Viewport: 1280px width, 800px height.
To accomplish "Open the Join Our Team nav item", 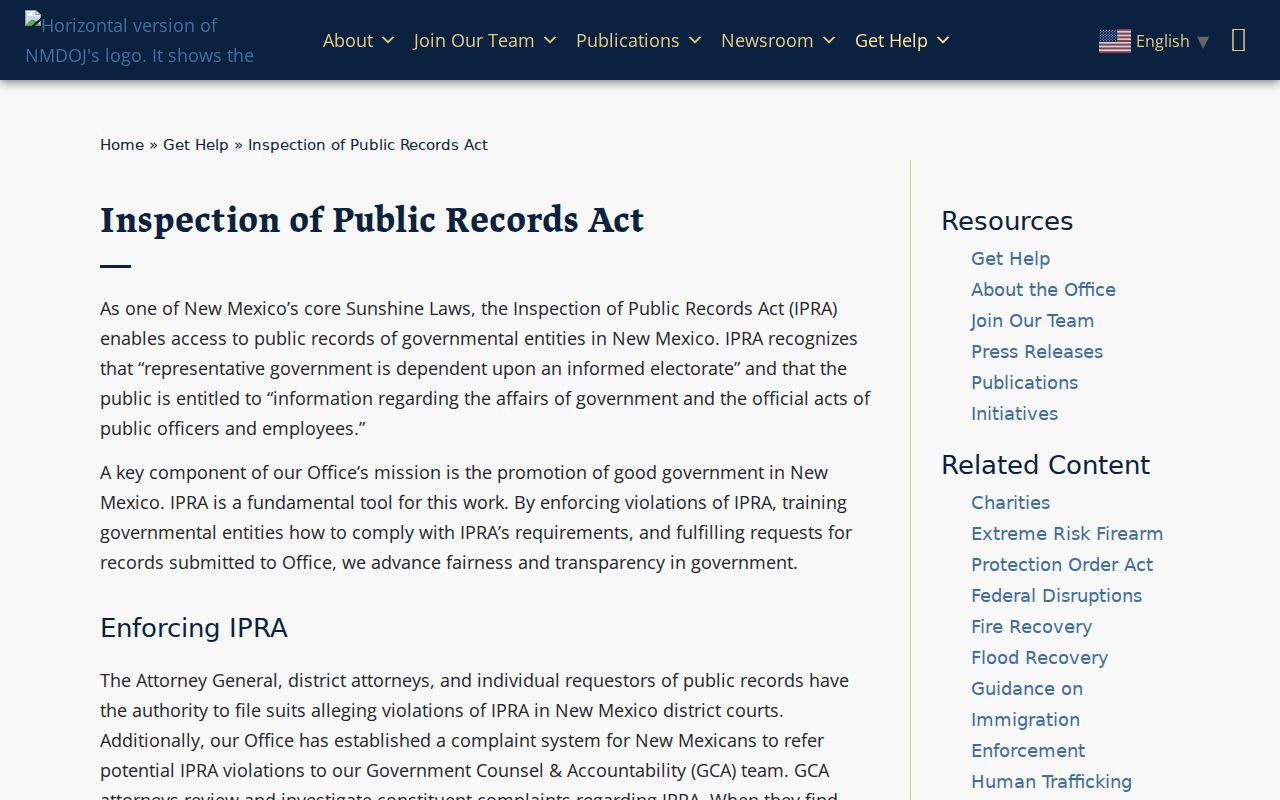I will click(474, 40).
